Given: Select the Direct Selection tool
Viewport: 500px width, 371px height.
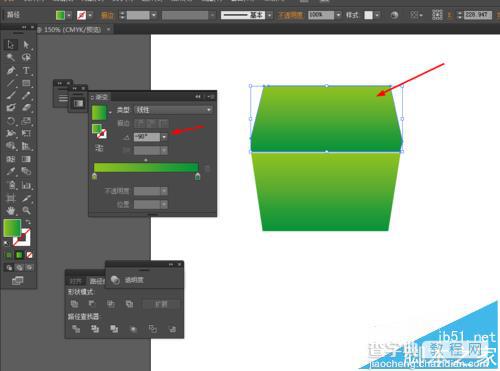Looking at the screenshot, I should [26, 45].
